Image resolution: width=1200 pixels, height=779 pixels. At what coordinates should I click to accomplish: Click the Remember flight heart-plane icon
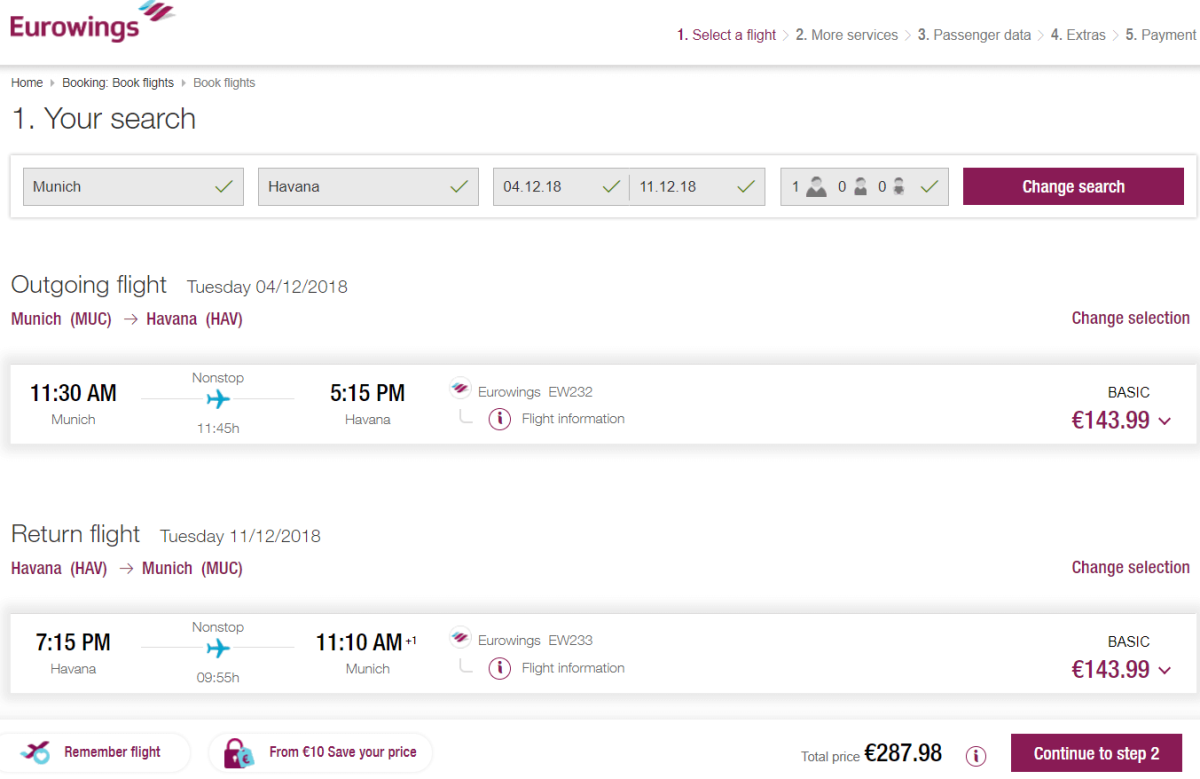tap(35, 752)
